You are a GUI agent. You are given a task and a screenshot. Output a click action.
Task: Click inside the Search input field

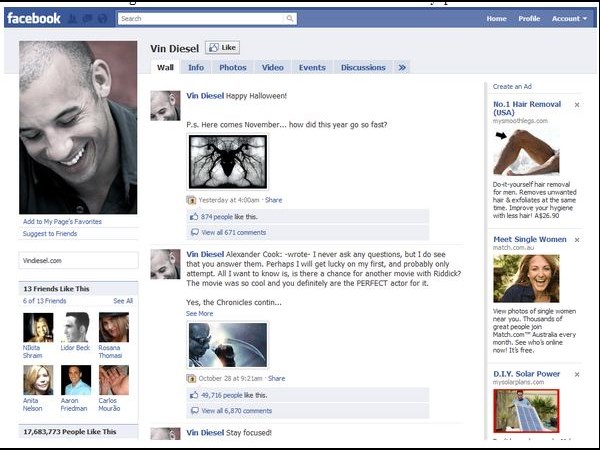[x=200, y=18]
